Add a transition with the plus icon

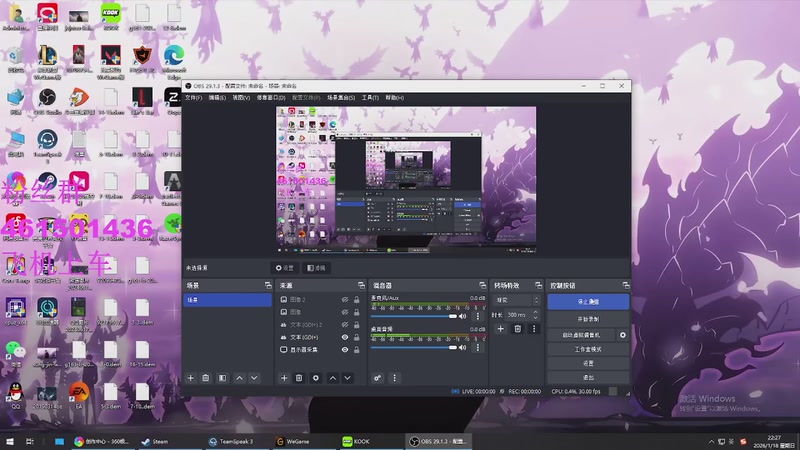[x=501, y=329]
